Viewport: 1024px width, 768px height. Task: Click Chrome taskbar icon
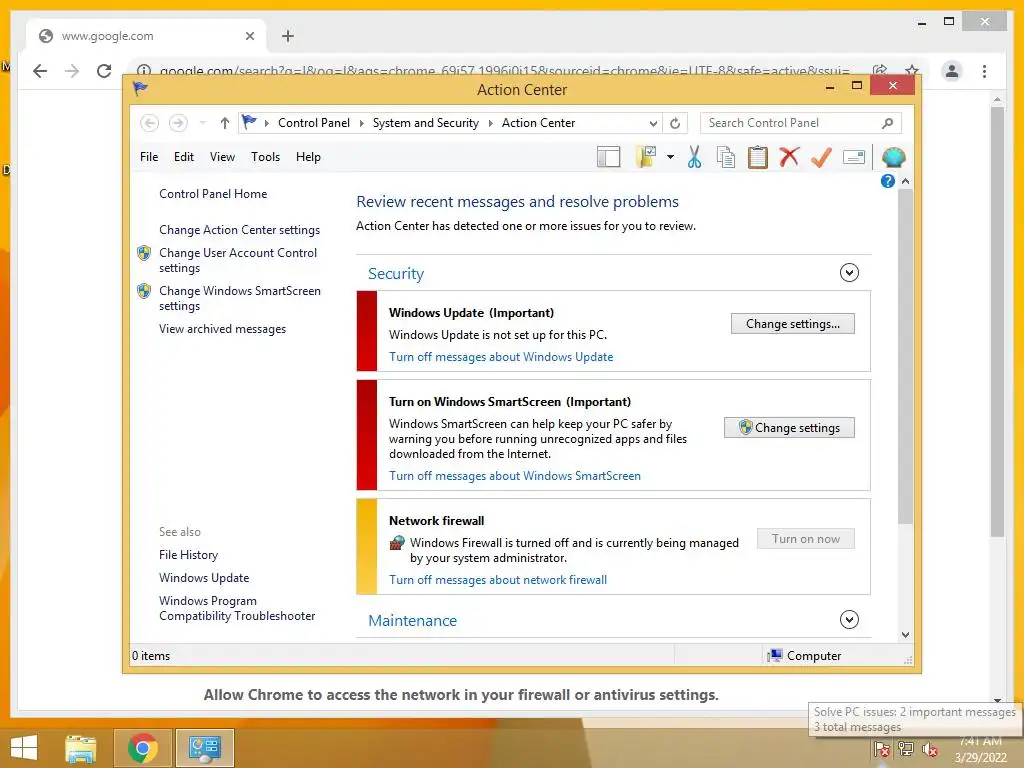(142, 748)
